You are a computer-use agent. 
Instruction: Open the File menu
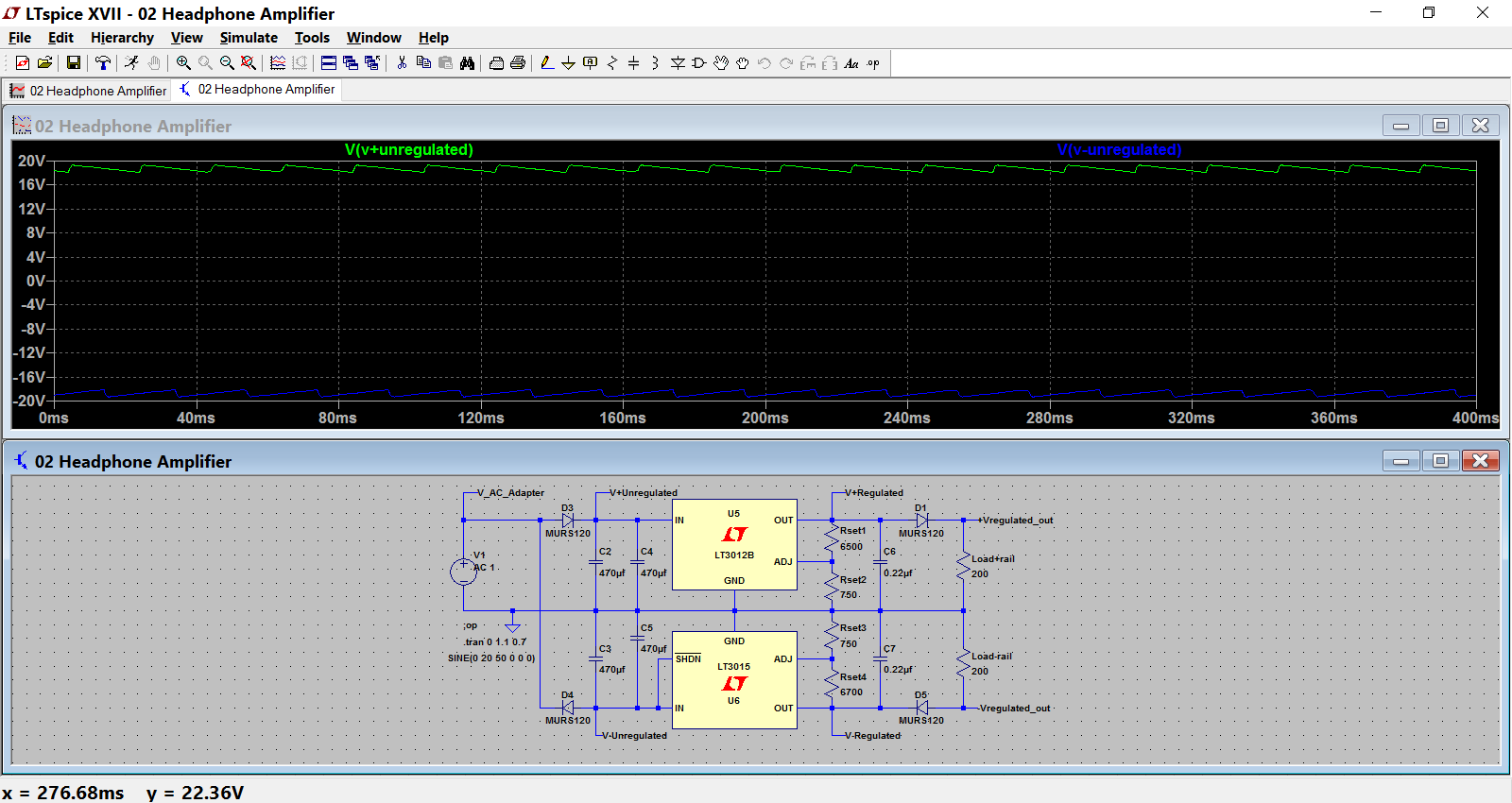pyautogui.click(x=20, y=38)
